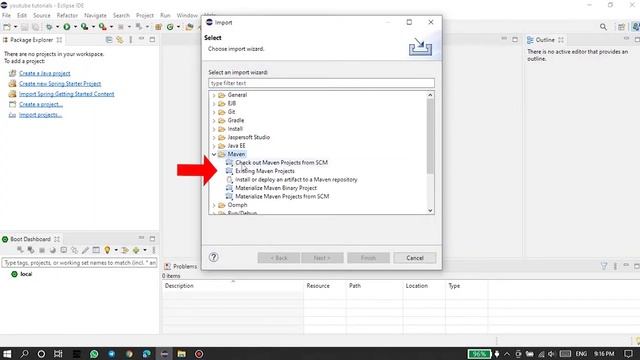Click the search magnifier in Eclipse toolbar

click(x=603, y=27)
